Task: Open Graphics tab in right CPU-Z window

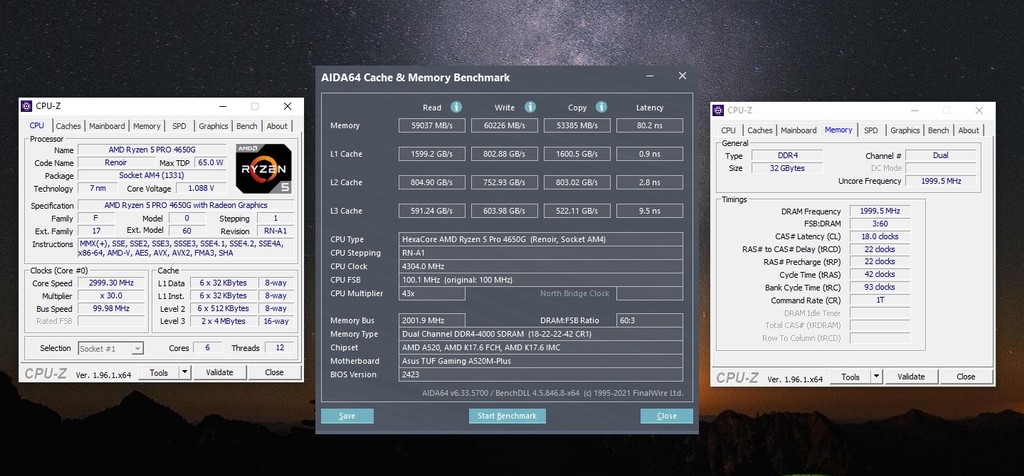Action: [x=905, y=130]
